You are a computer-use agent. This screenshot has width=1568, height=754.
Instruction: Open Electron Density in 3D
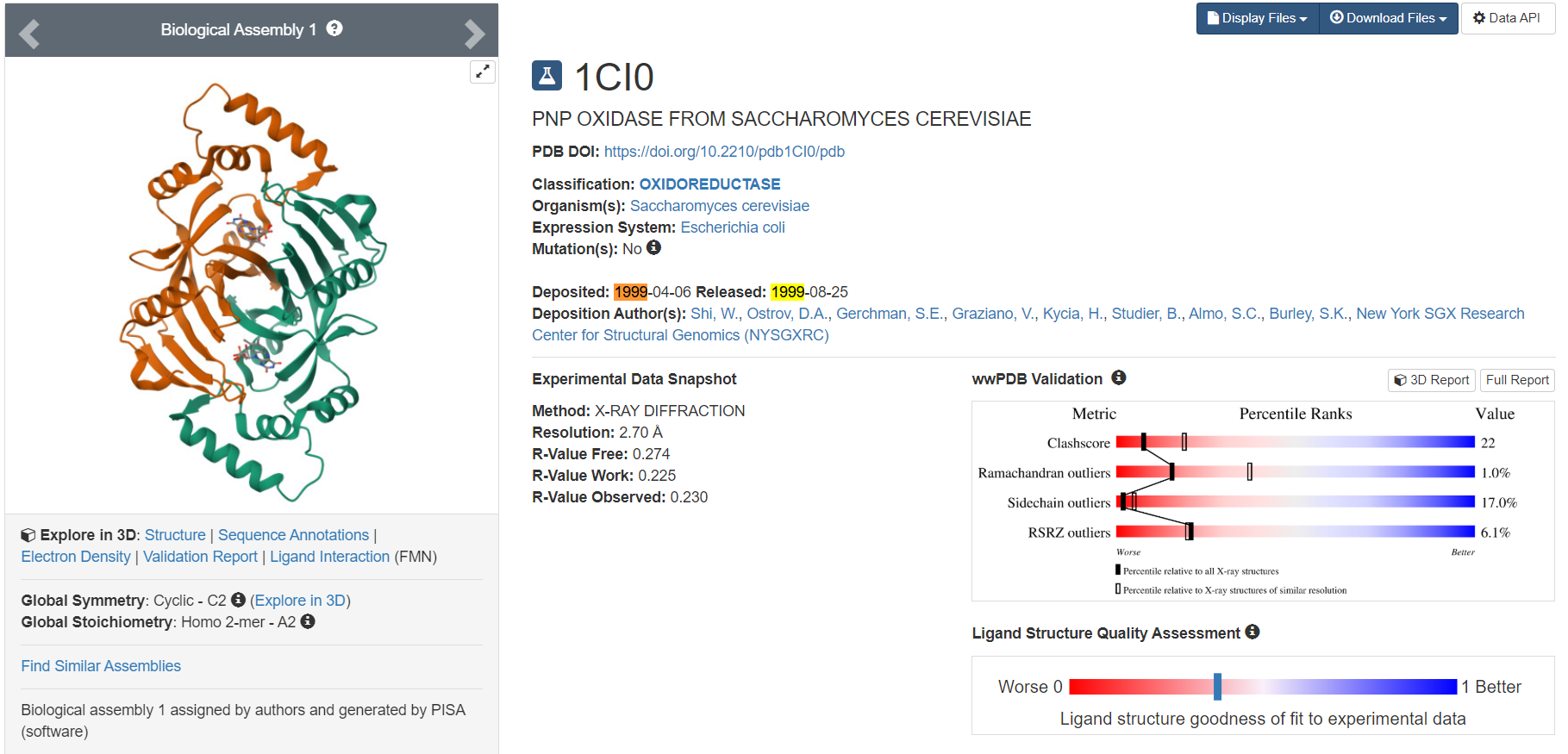(x=76, y=557)
